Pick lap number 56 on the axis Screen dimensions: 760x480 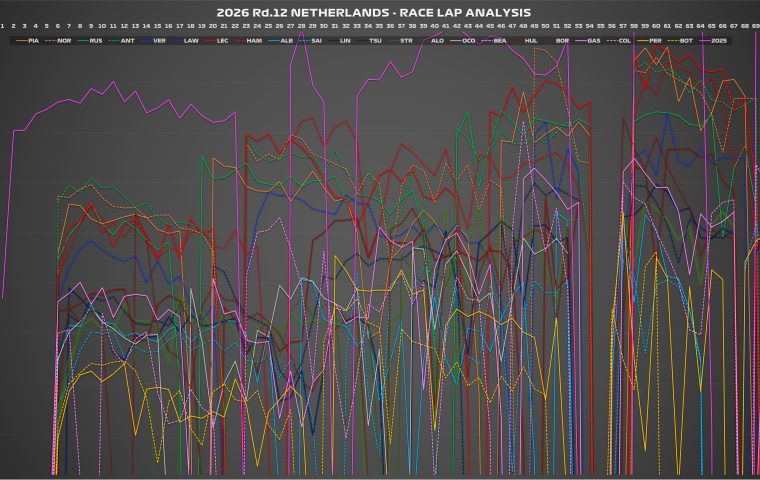[x=612, y=26]
